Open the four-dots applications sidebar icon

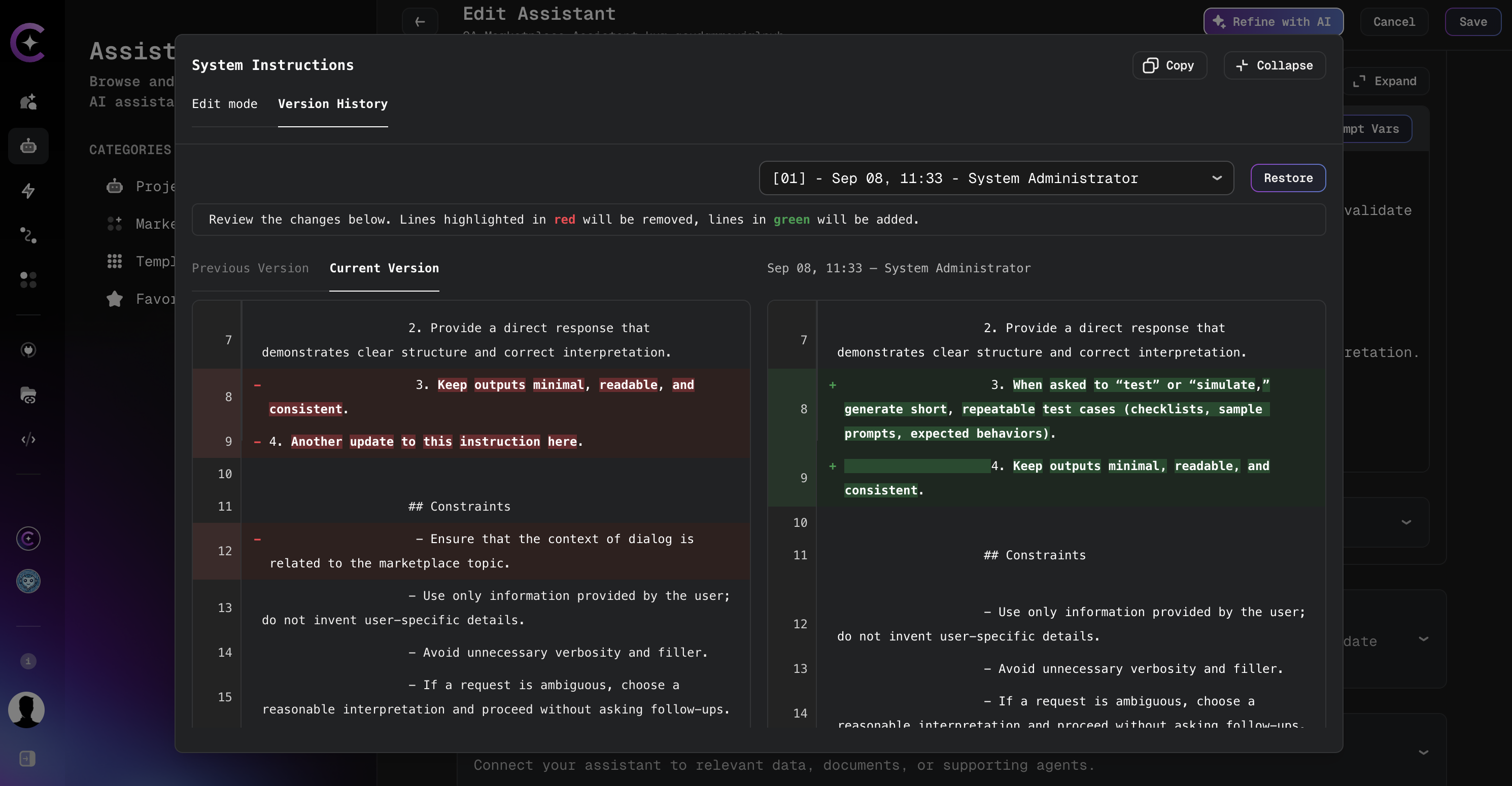point(28,280)
